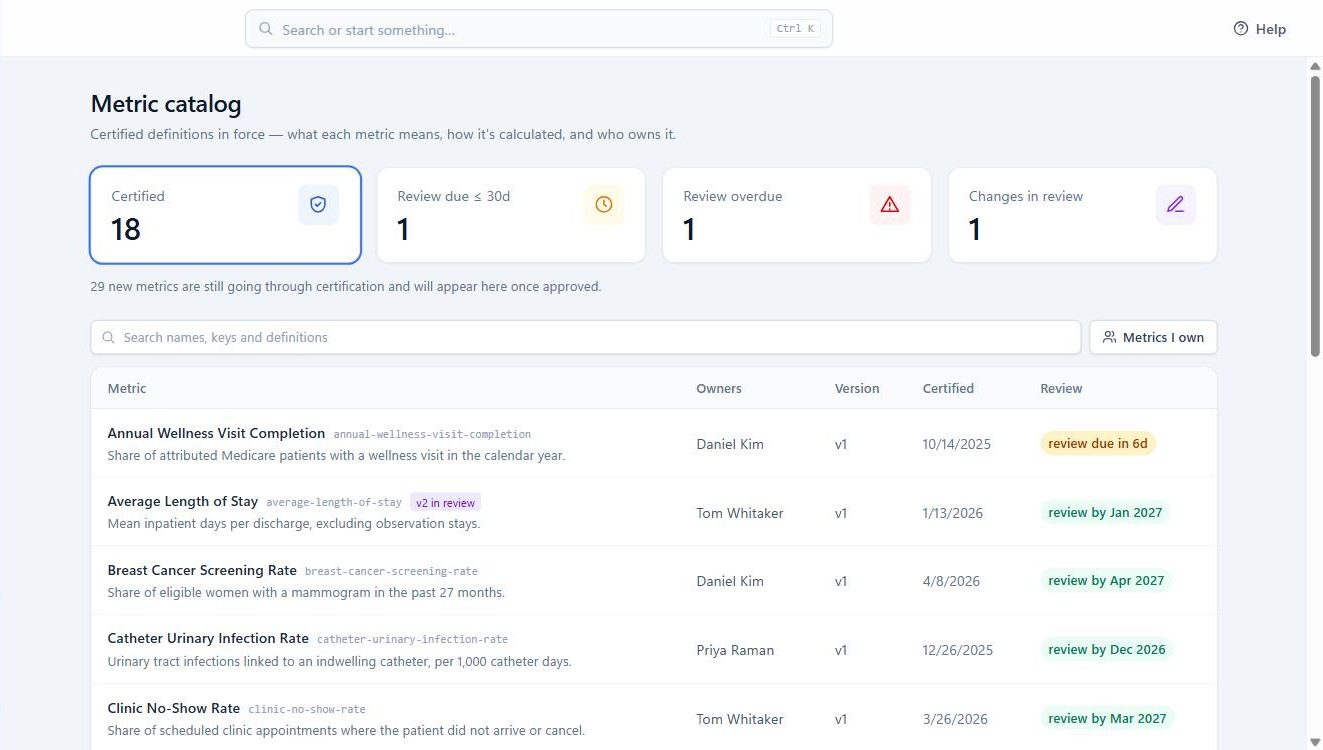
Task: Select the Certified summary card
Action: pos(225,215)
